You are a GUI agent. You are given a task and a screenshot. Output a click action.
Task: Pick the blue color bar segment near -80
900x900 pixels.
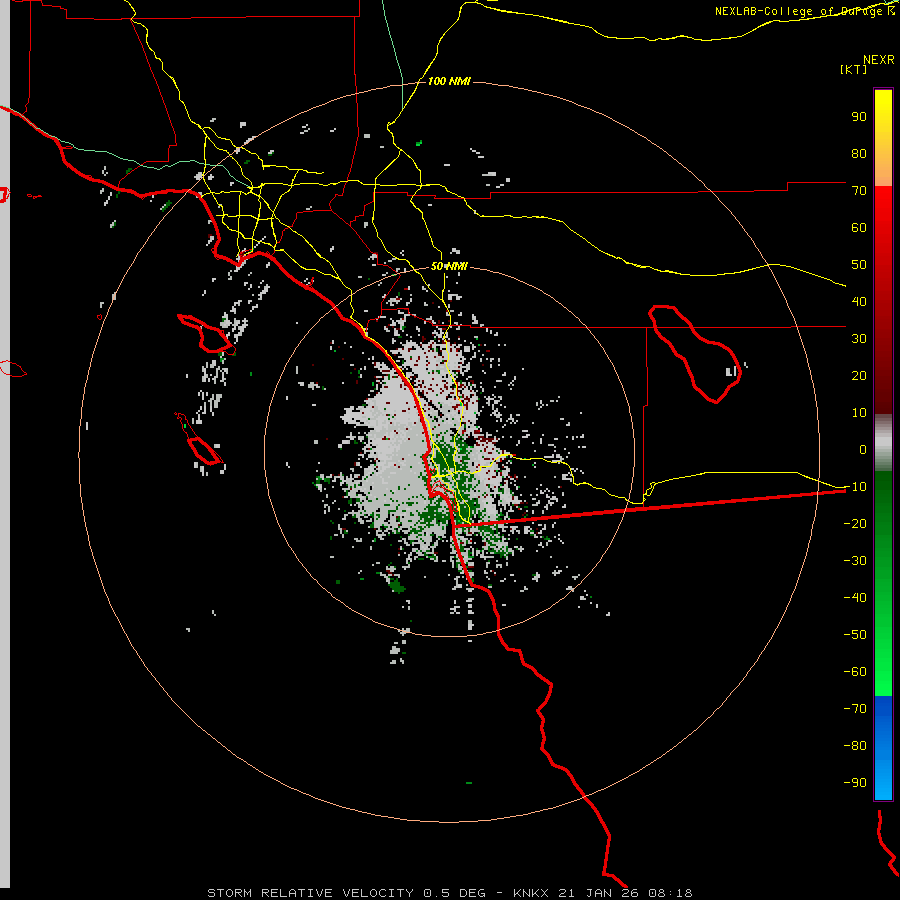883,746
